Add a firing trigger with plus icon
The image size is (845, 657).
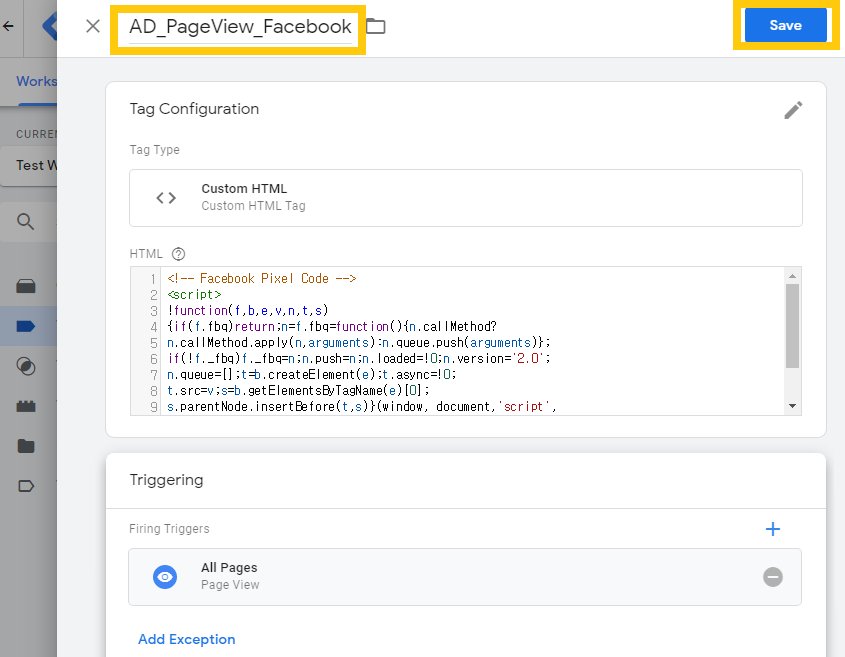pyautogui.click(x=773, y=529)
